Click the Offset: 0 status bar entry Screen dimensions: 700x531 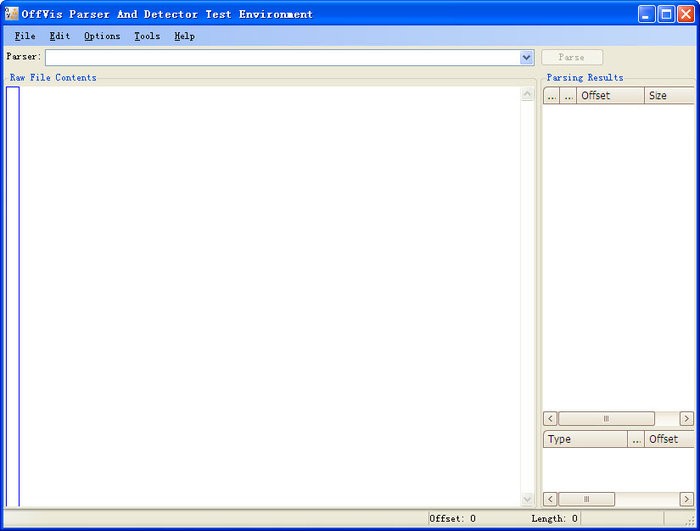coord(453,518)
